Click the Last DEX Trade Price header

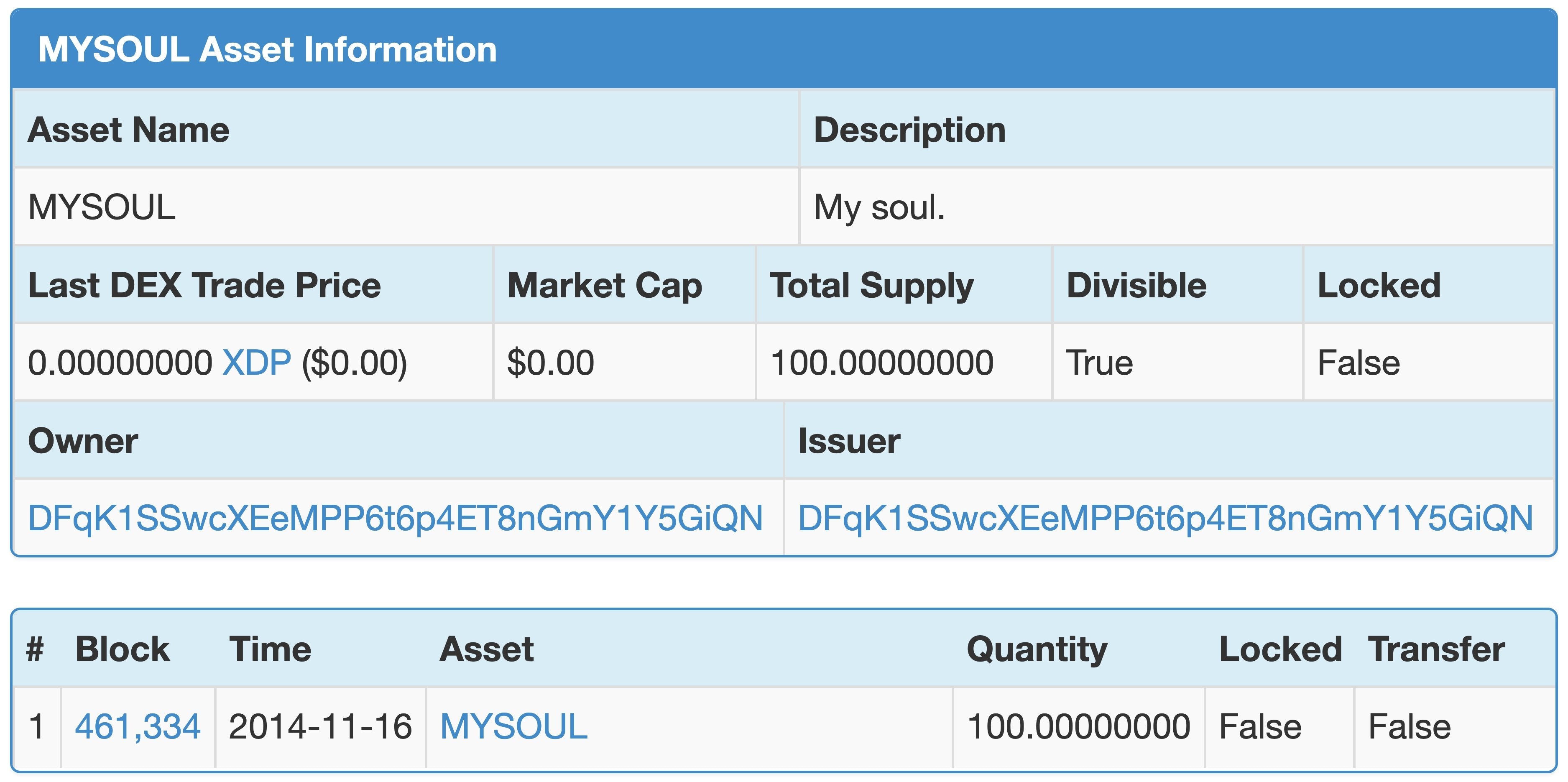click(x=204, y=285)
